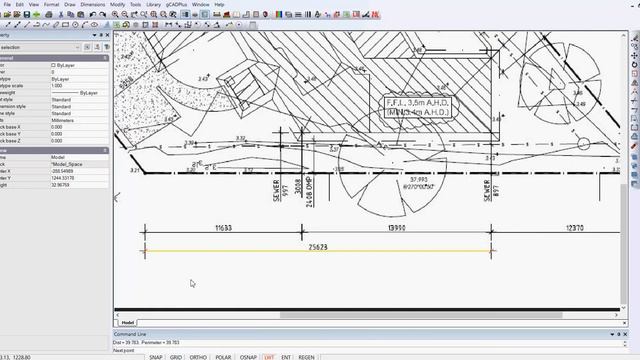Select the Mirror tool in right toolbar
This screenshot has height=360, width=640.
pyautogui.click(x=635, y=82)
